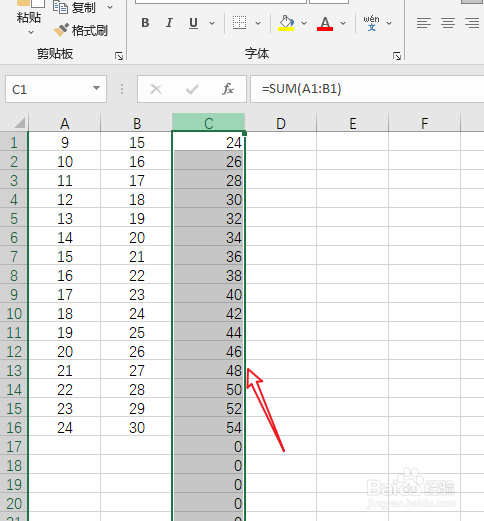Open the underline style dropdown arrow
484x521 pixels.
coord(212,23)
